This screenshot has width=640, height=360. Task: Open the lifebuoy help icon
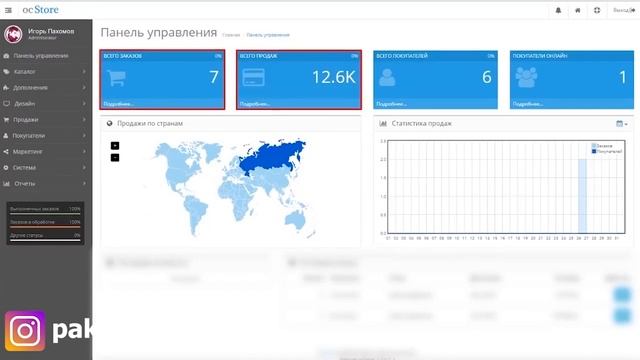tap(597, 10)
